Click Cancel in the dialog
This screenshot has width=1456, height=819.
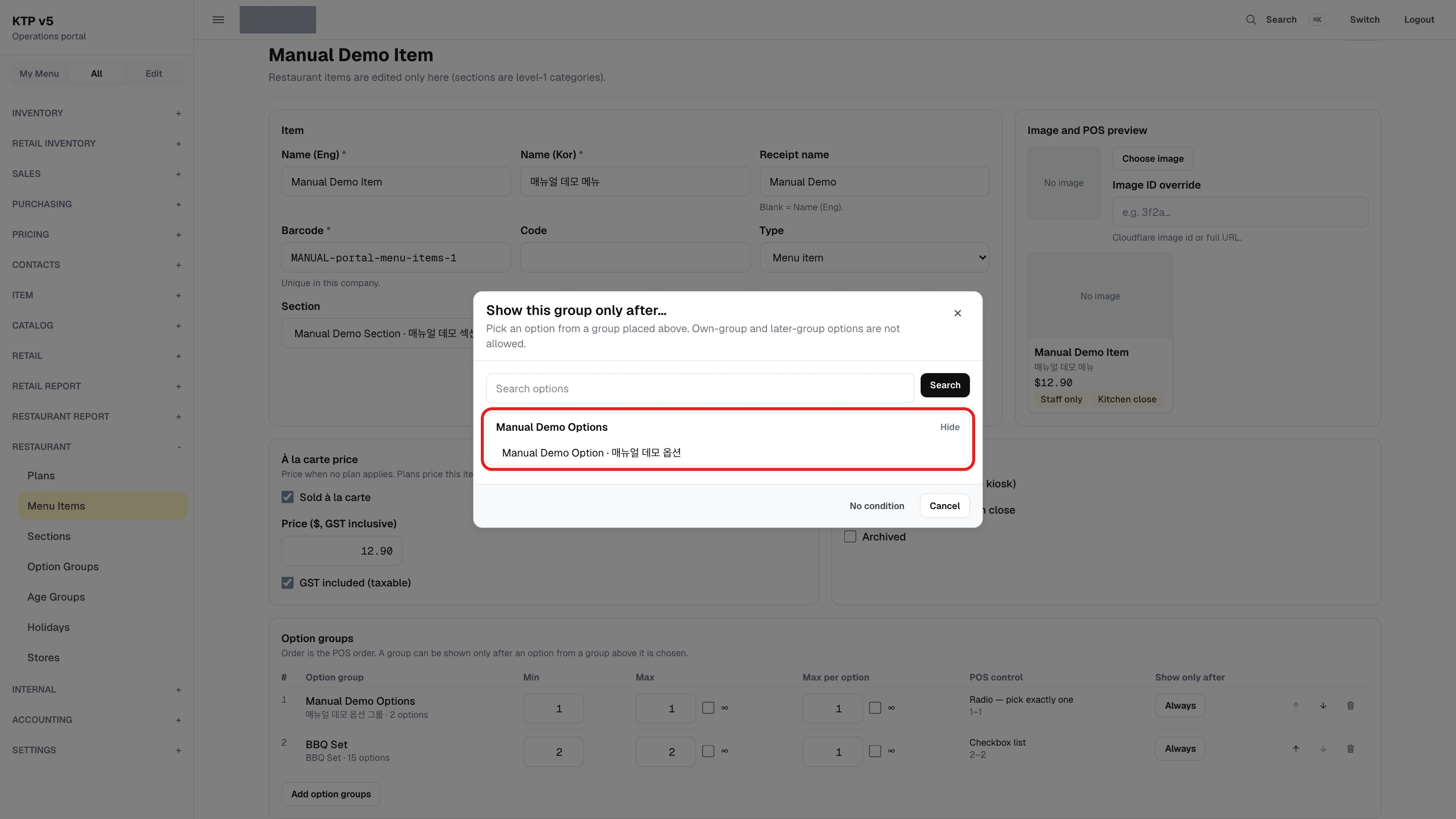tap(944, 506)
